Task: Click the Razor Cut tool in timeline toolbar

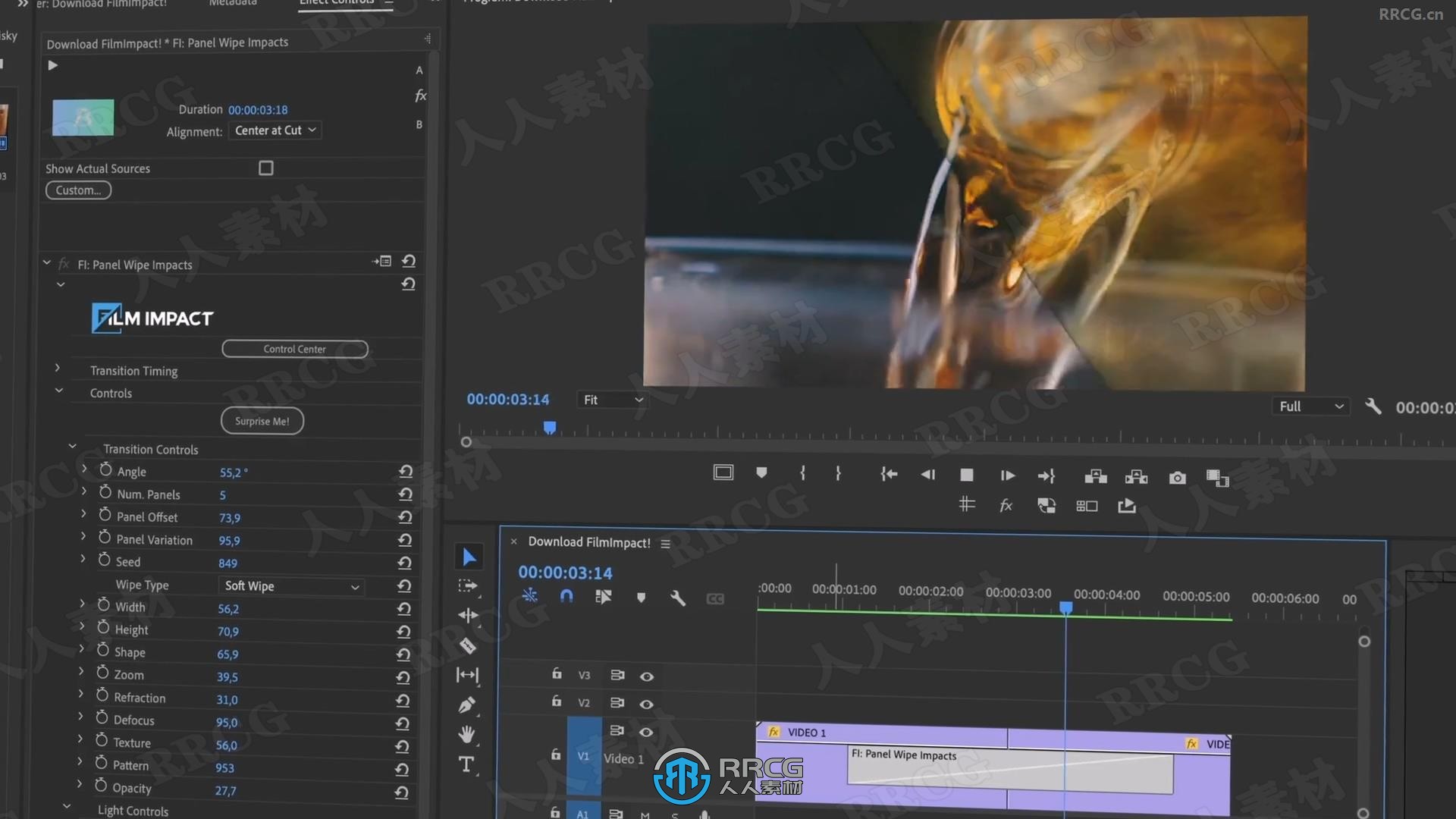Action: click(x=467, y=645)
